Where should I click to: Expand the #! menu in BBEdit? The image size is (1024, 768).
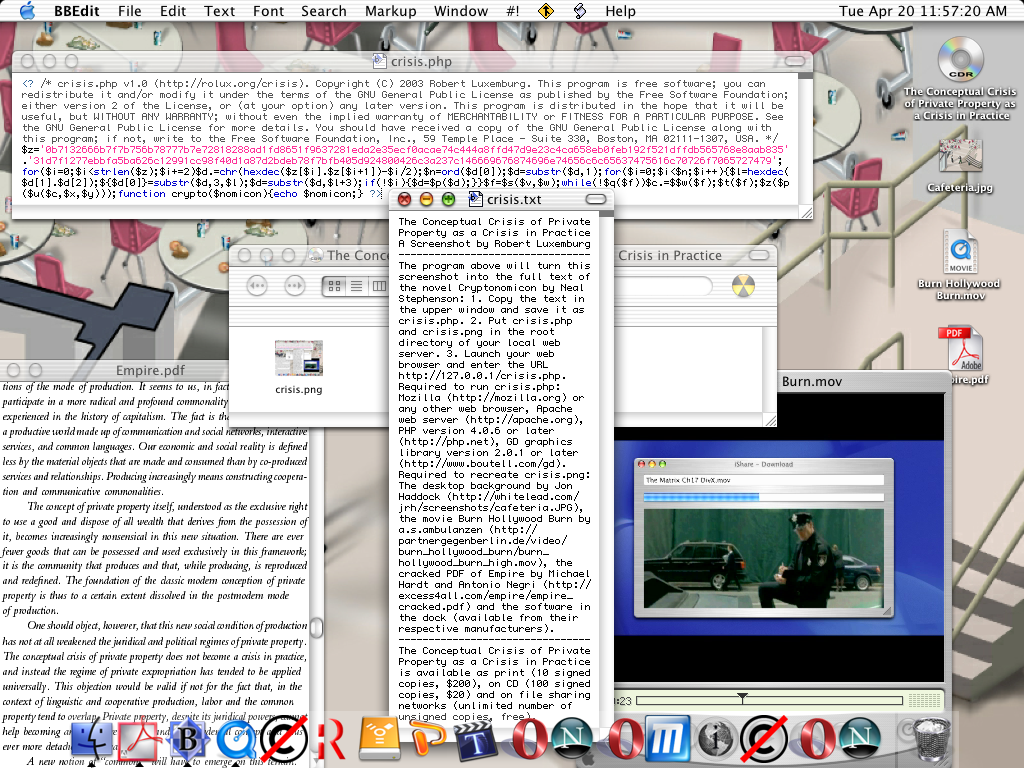(512, 11)
